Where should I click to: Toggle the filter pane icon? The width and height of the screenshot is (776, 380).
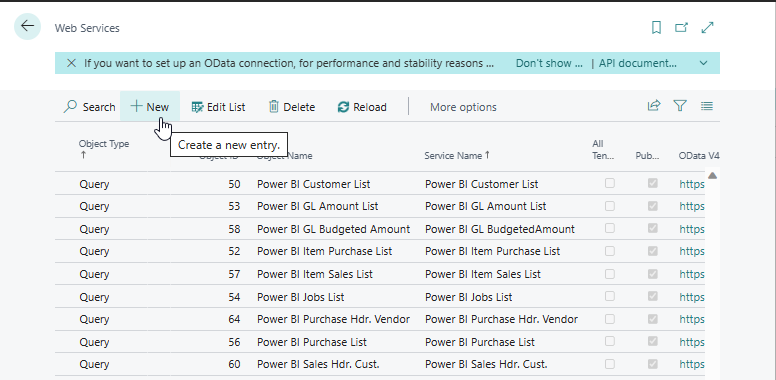pos(680,105)
